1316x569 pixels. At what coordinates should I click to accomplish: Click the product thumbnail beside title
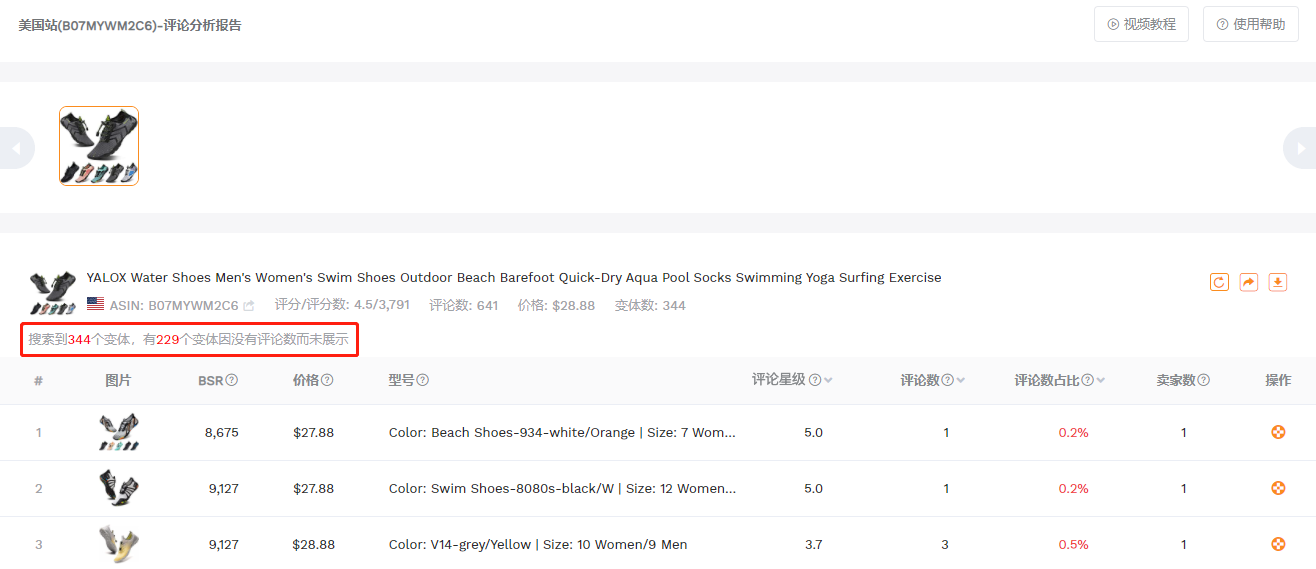[53, 293]
